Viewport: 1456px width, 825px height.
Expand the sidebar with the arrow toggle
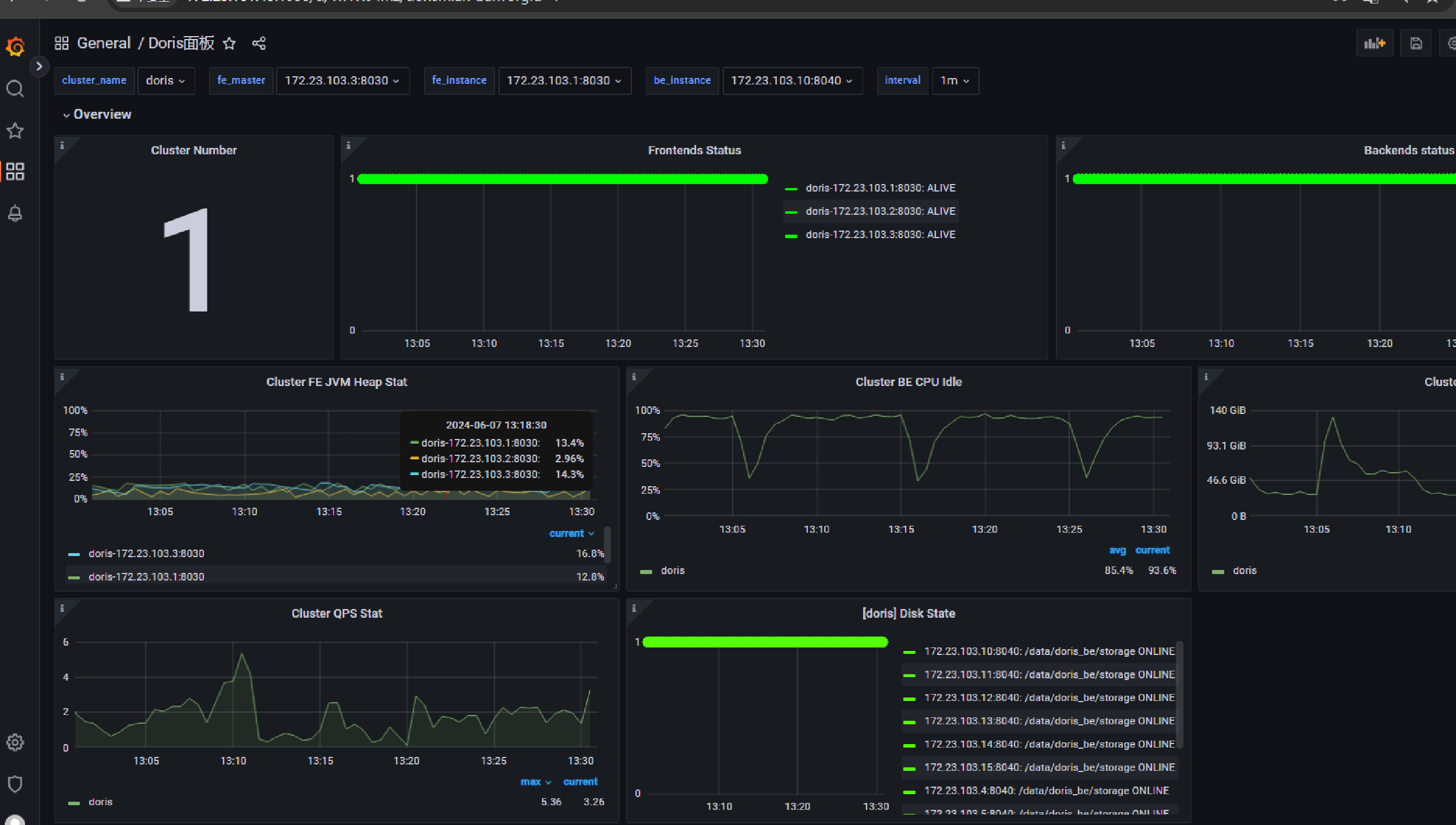pyautogui.click(x=39, y=66)
